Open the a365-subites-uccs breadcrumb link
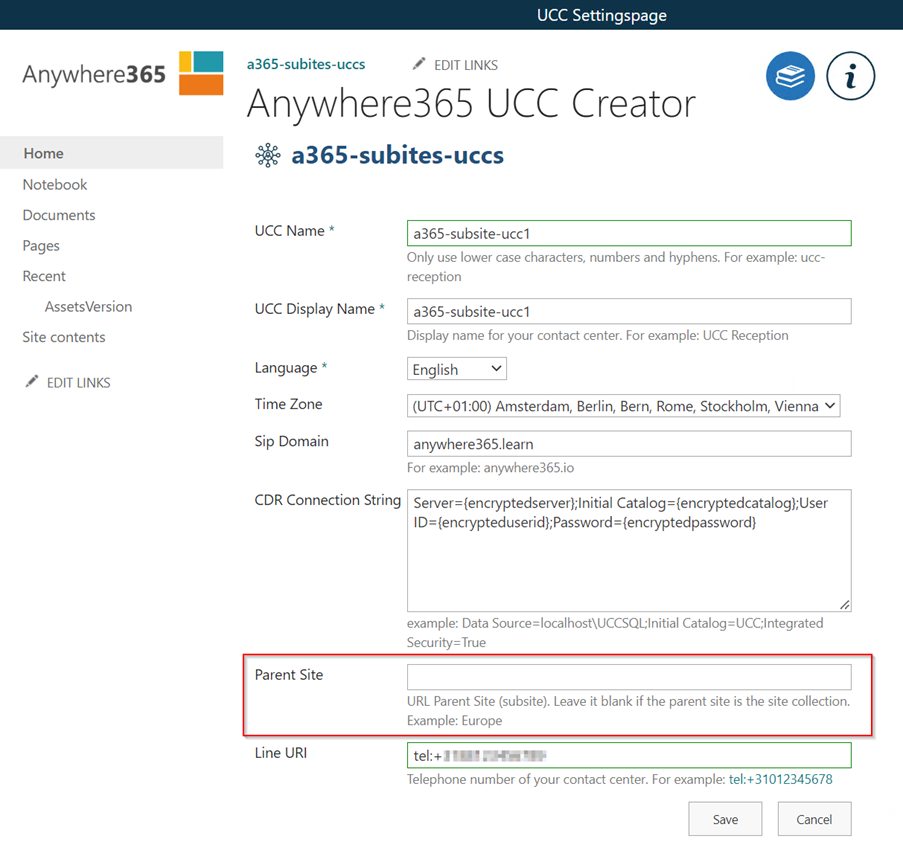This screenshot has width=903, height=856. point(306,64)
